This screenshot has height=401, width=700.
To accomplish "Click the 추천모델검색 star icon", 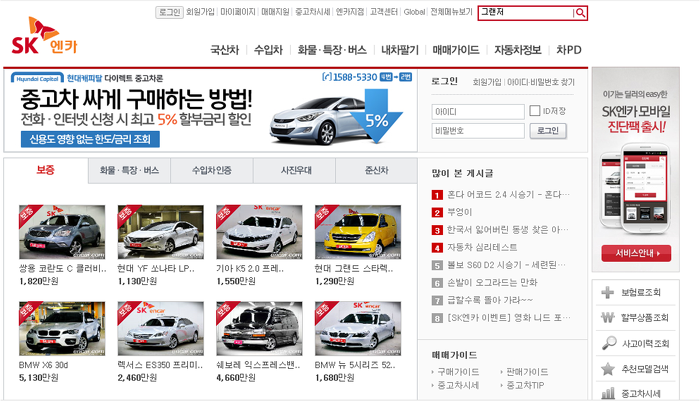I will [608, 369].
